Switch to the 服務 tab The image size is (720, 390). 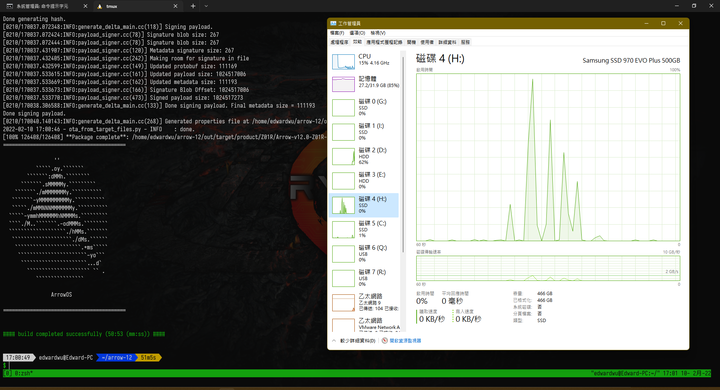coord(465,42)
